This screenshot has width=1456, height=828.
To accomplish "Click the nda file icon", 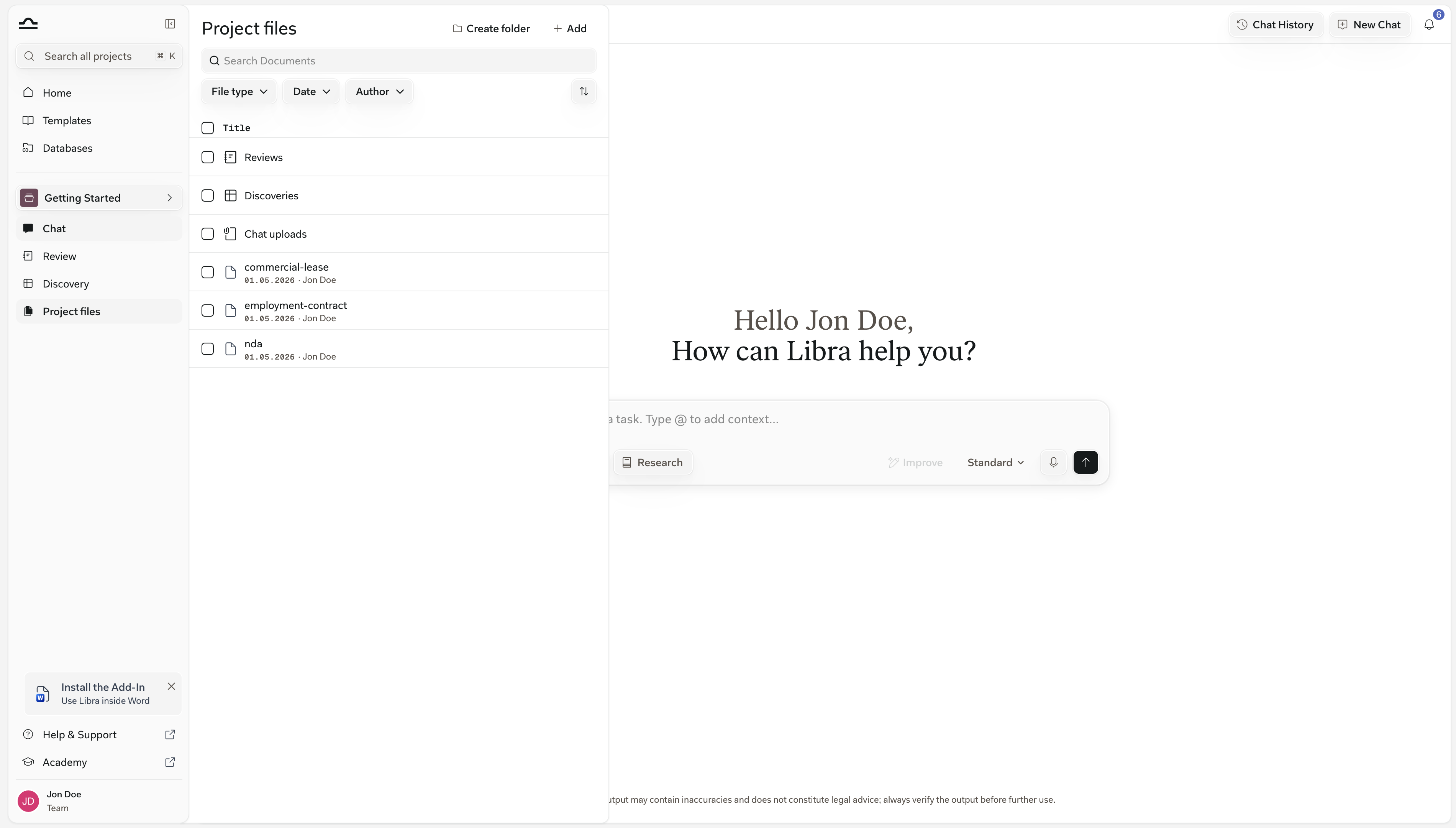I will 230,349.
